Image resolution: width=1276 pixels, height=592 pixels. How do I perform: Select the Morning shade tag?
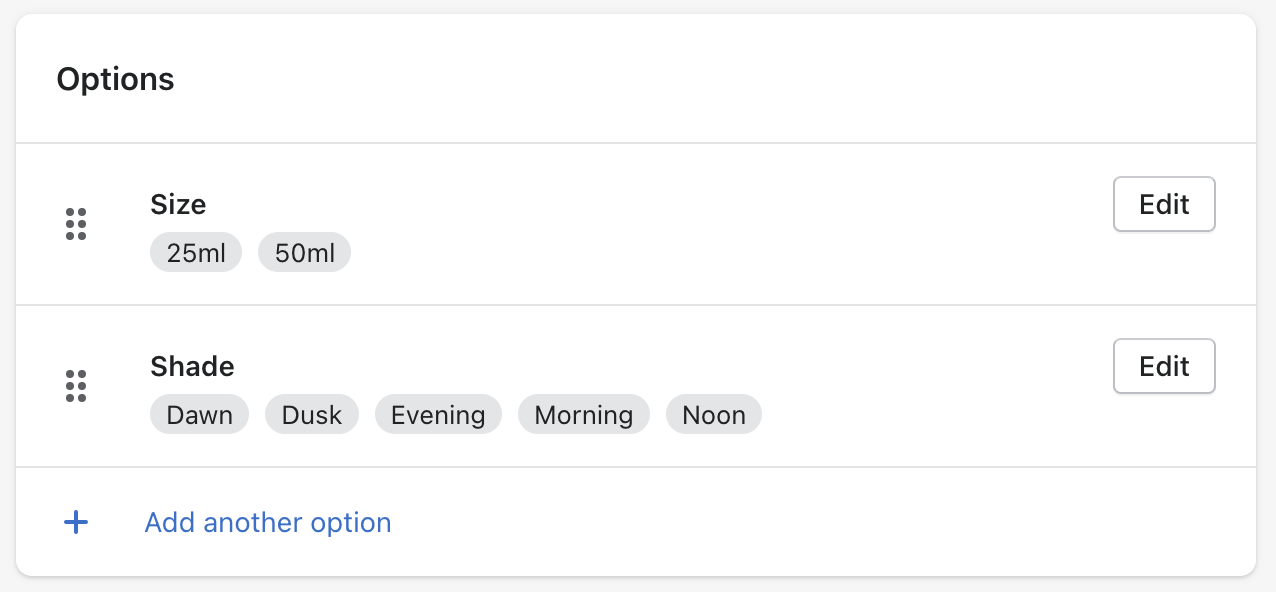pyautogui.click(x=584, y=415)
